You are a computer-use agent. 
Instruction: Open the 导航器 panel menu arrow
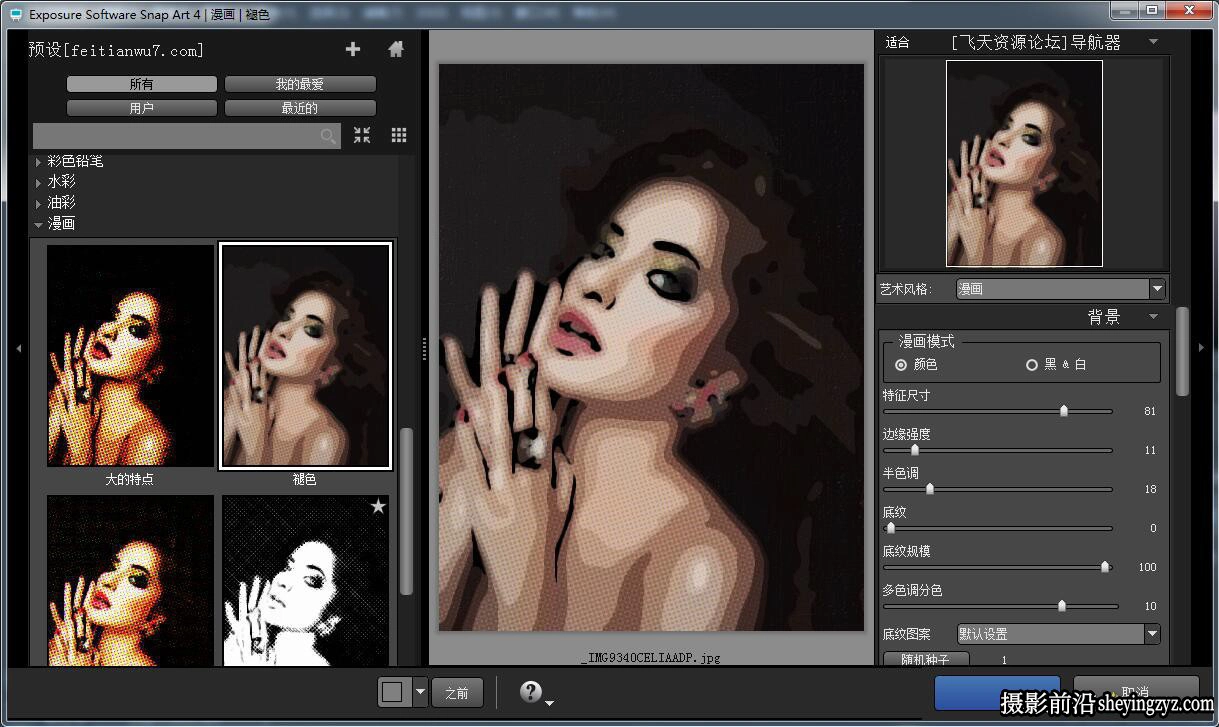(x=1153, y=42)
